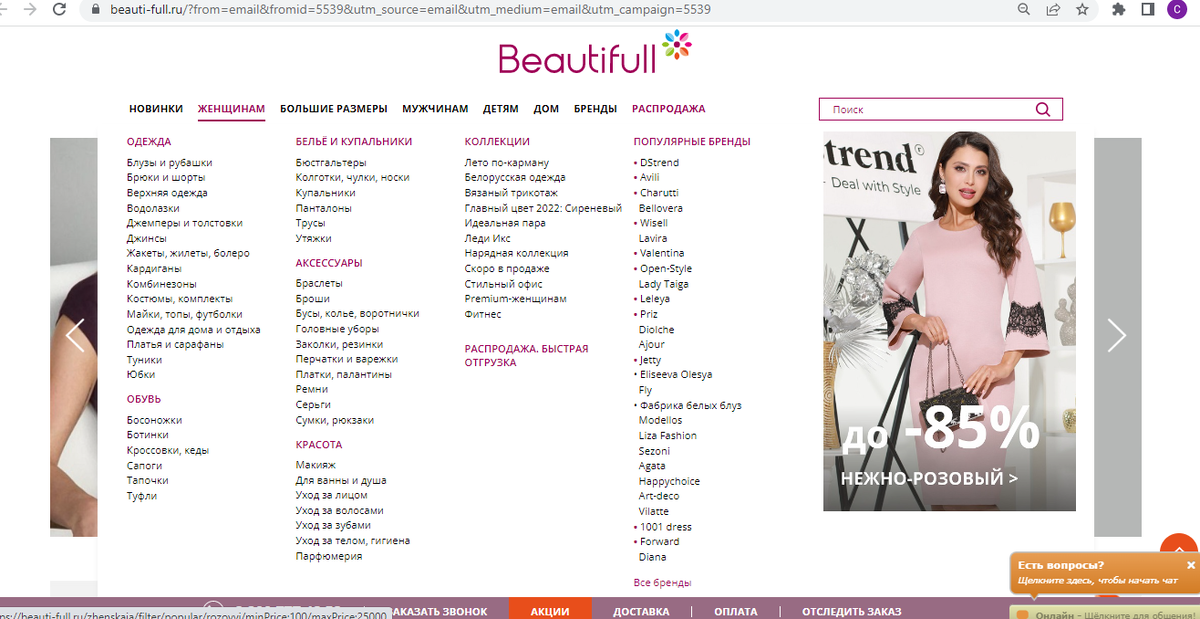Go to next banner slide arrow
The width and height of the screenshot is (1200, 619).
(1117, 336)
